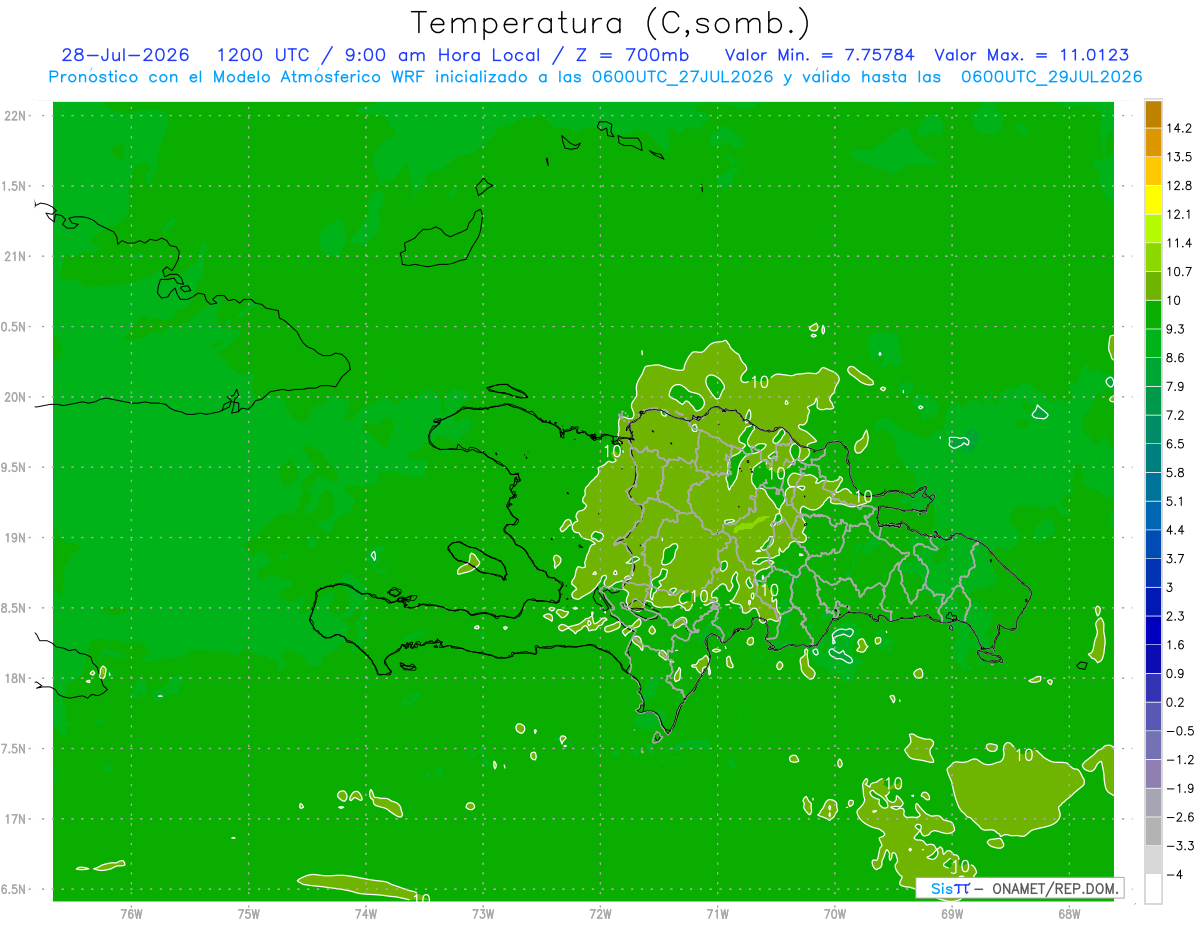Click the '0600UTC_29JUL2026' valid-until time
Image resolution: width=1200 pixels, height=927 pixels.
(1052, 77)
